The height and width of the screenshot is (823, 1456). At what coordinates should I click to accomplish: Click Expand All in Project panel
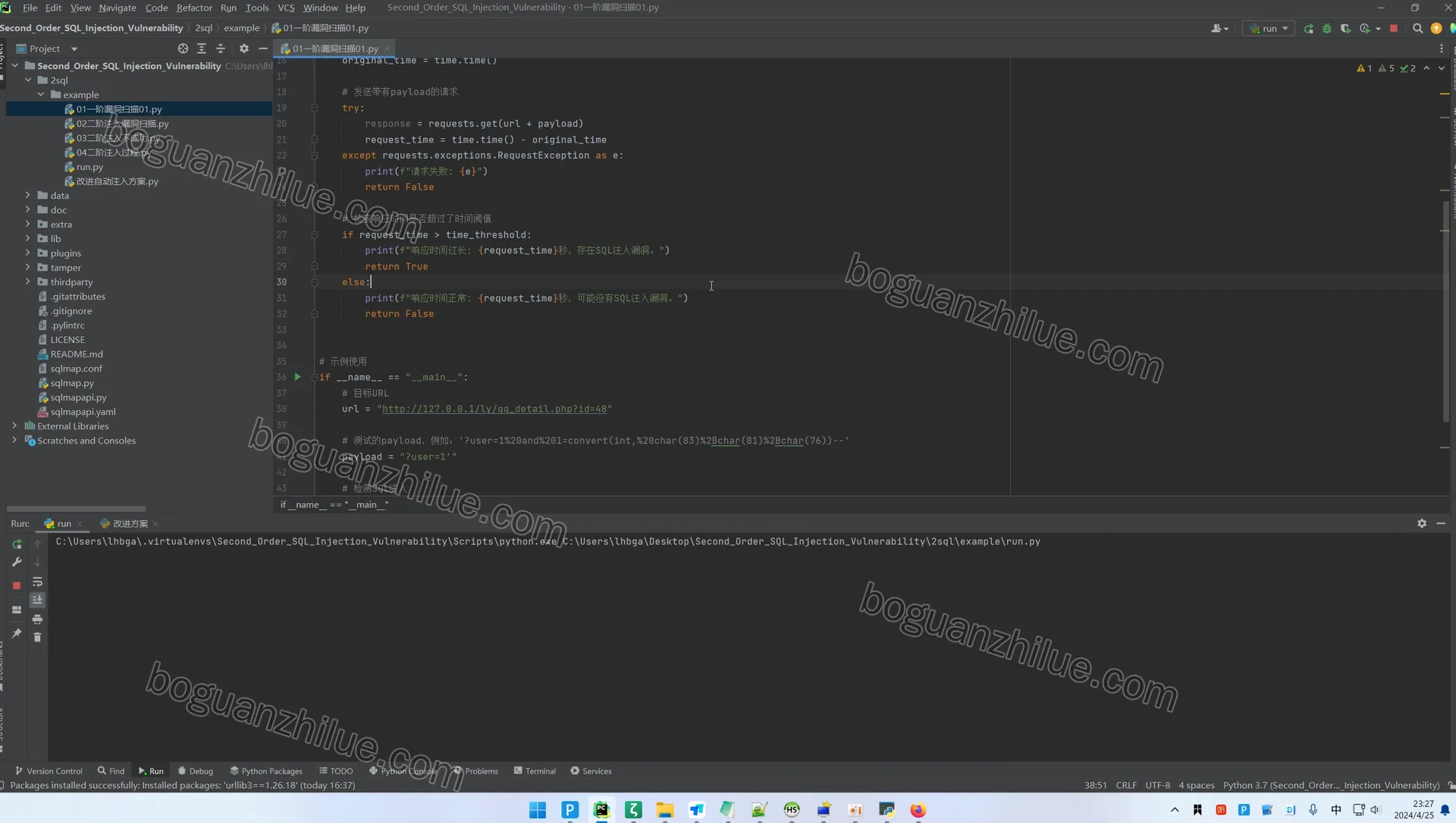point(202,49)
